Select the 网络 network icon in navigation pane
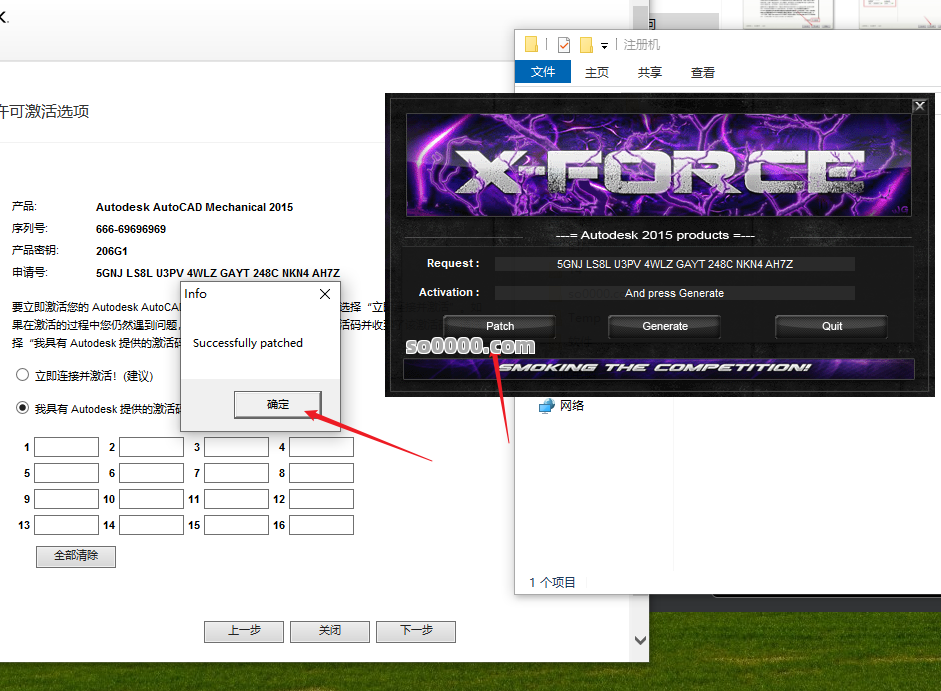Viewport: 941px width, 691px height. (x=546, y=406)
